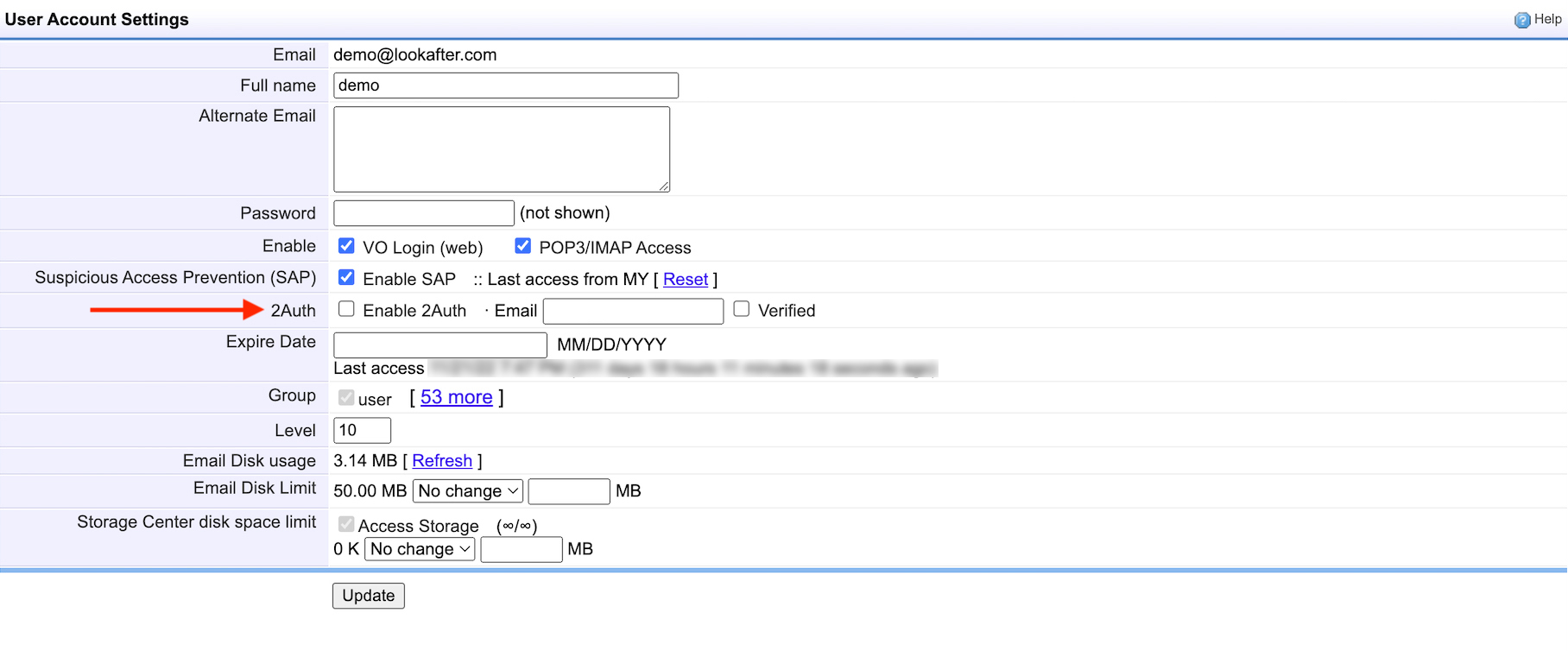Click the Level input box
Screen dimensions: 1568x651
coord(362,430)
